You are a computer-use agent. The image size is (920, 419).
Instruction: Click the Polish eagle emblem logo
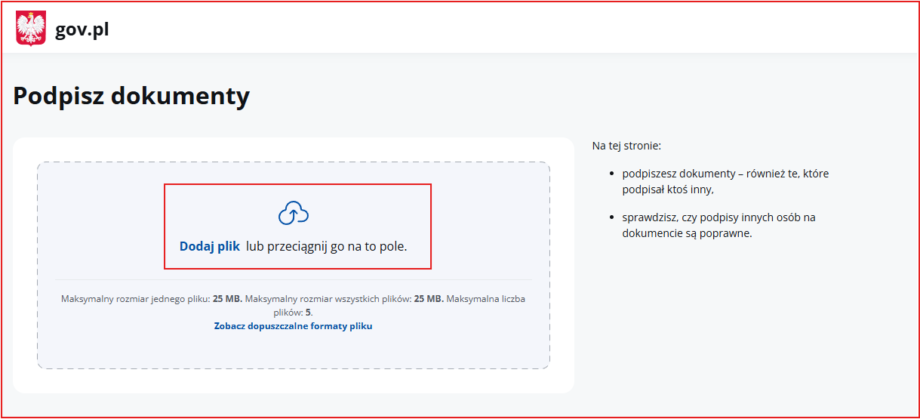point(31,28)
